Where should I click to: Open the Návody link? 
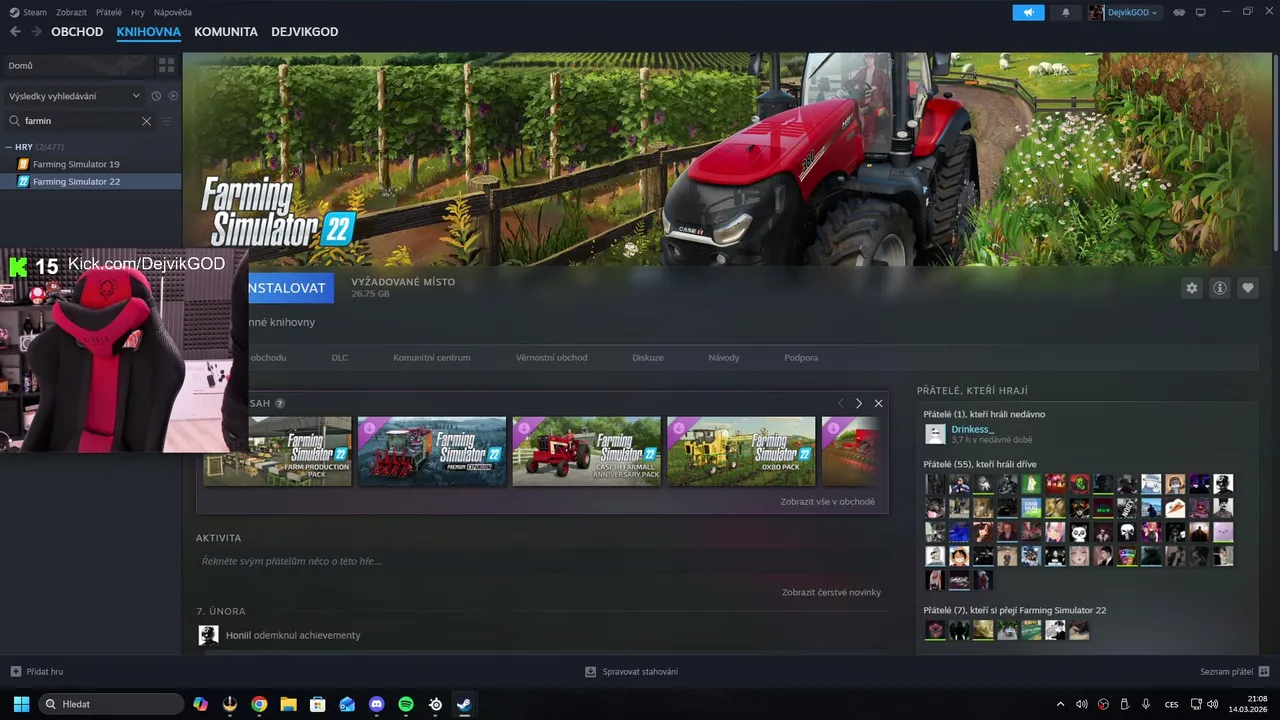(724, 357)
